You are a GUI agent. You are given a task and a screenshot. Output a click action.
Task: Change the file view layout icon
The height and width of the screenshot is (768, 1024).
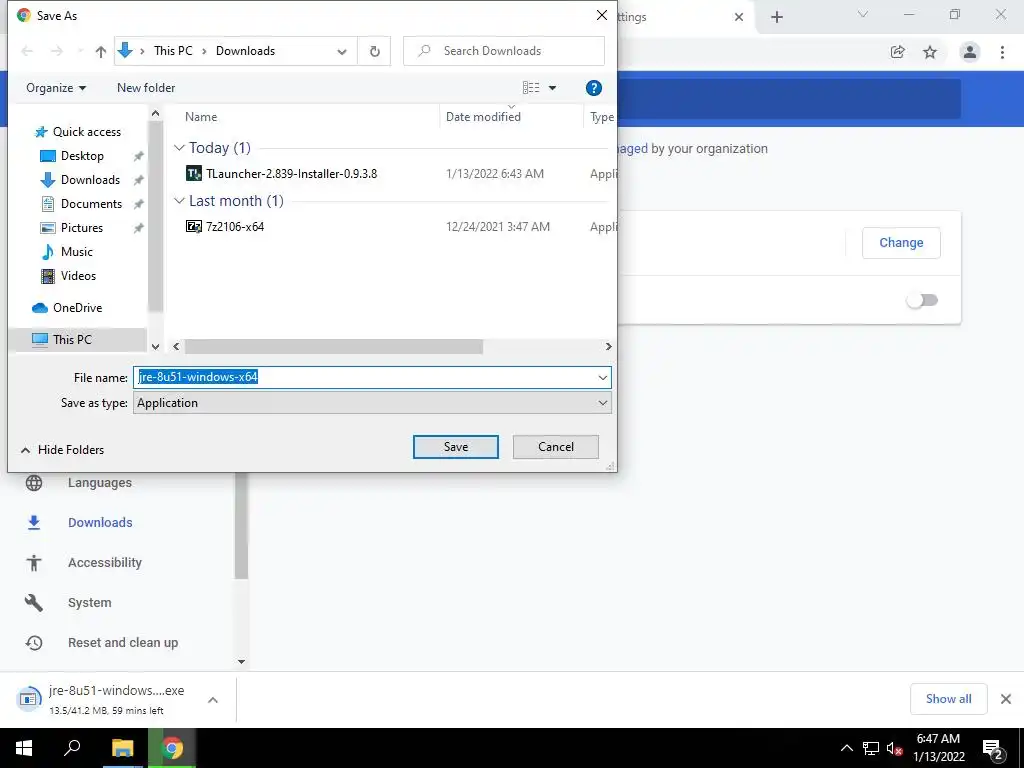pyautogui.click(x=531, y=88)
